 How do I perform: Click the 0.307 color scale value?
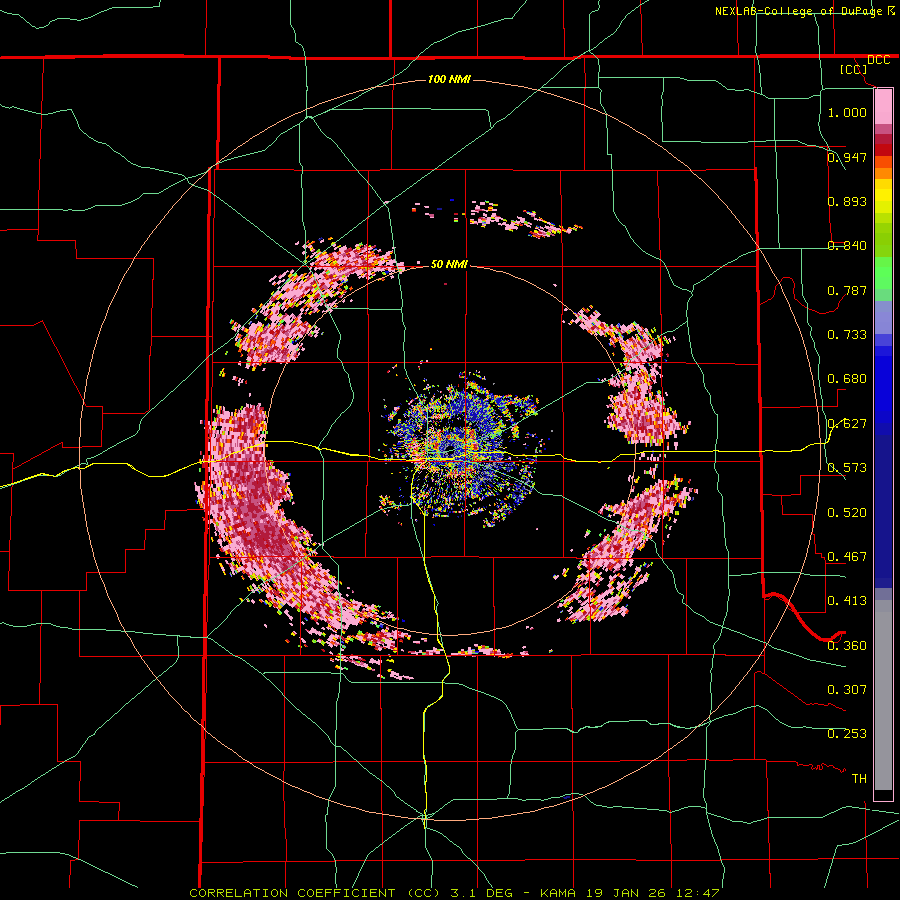(847, 689)
